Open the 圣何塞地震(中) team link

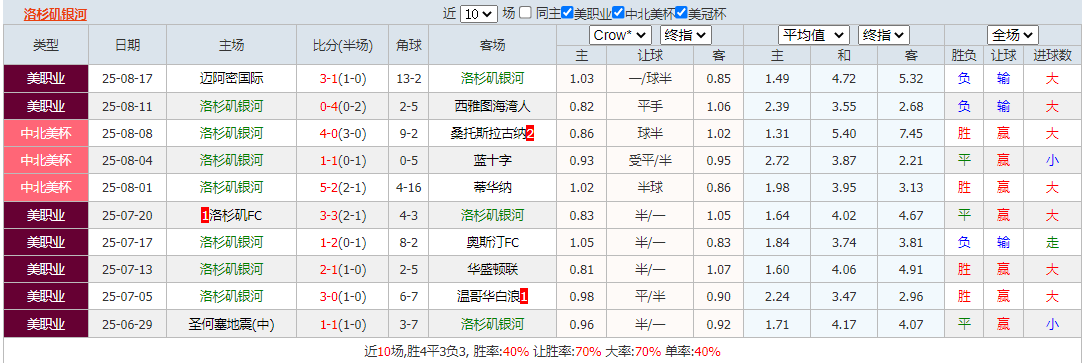tap(231, 324)
